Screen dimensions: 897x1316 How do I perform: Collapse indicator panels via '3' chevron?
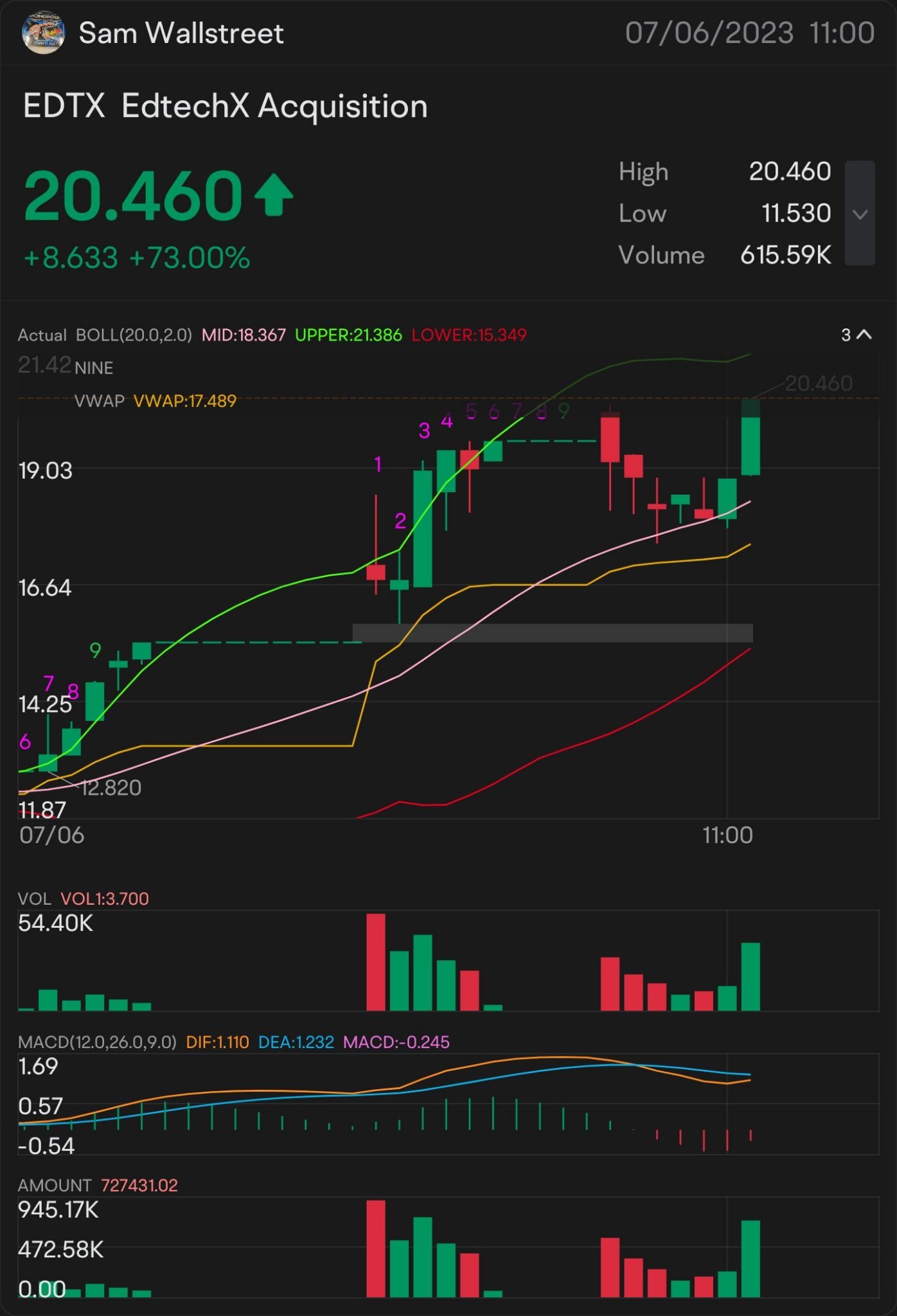click(857, 335)
